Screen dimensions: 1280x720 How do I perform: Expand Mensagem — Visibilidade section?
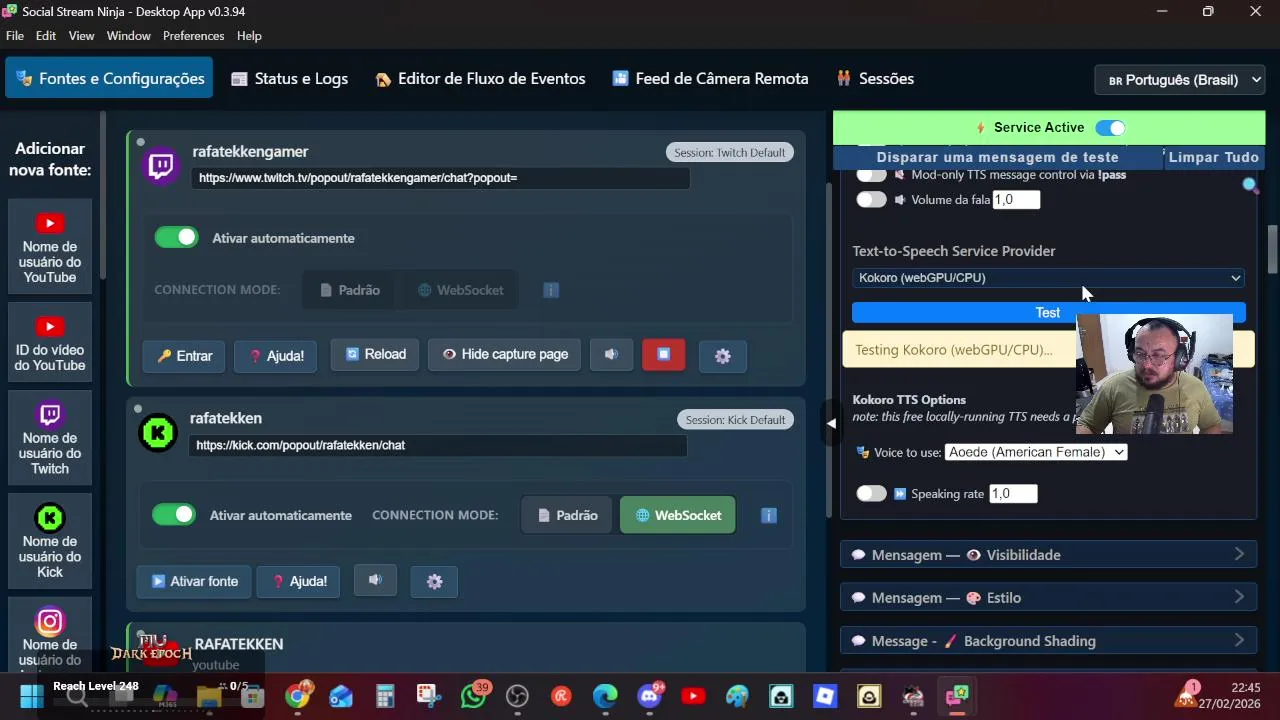(x=1048, y=555)
